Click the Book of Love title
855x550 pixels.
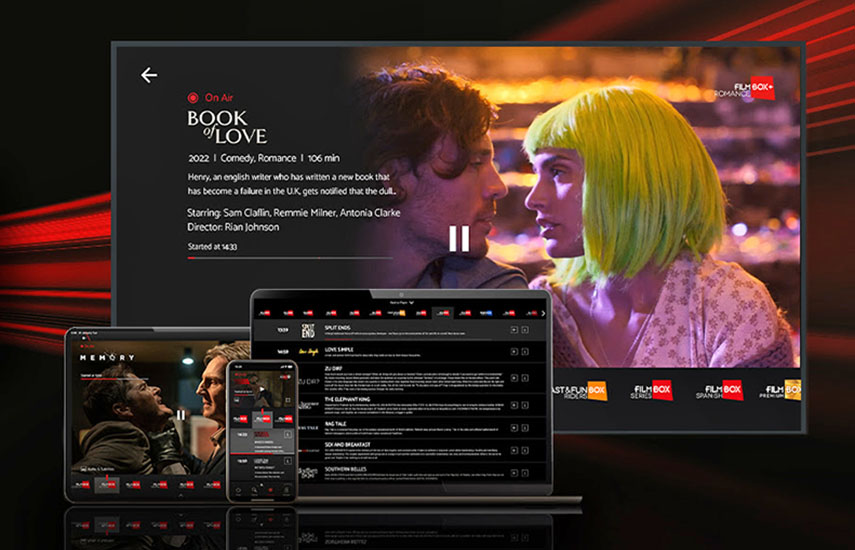[x=227, y=127]
